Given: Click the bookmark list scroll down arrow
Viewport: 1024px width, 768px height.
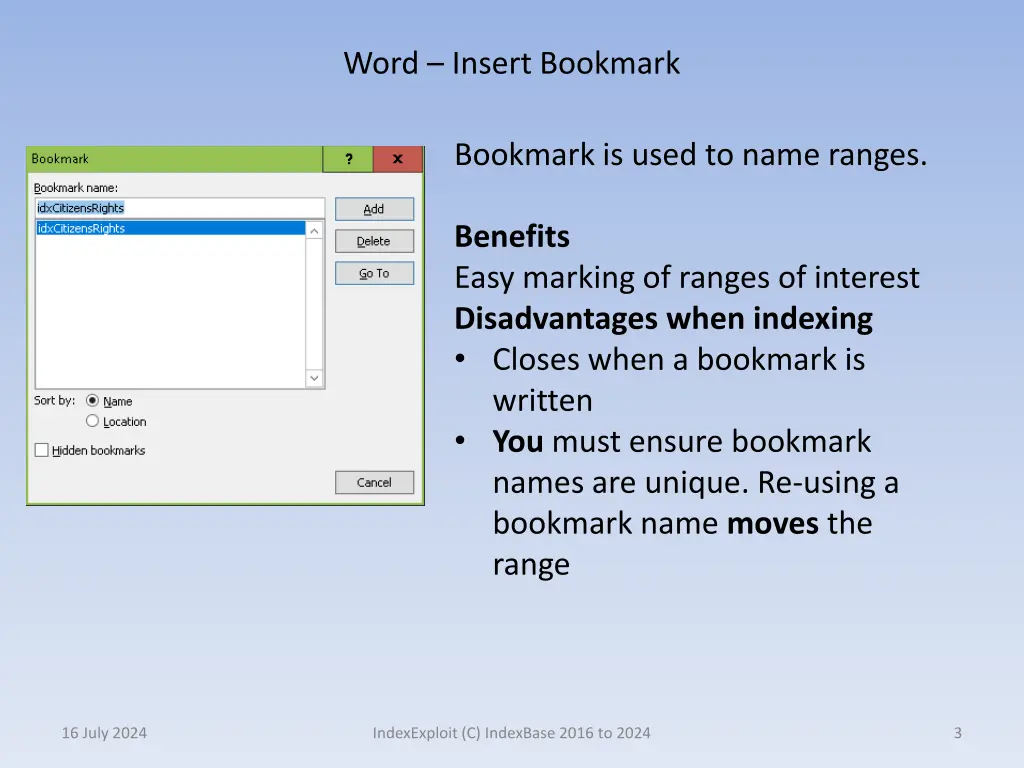Looking at the screenshot, I should point(314,378).
